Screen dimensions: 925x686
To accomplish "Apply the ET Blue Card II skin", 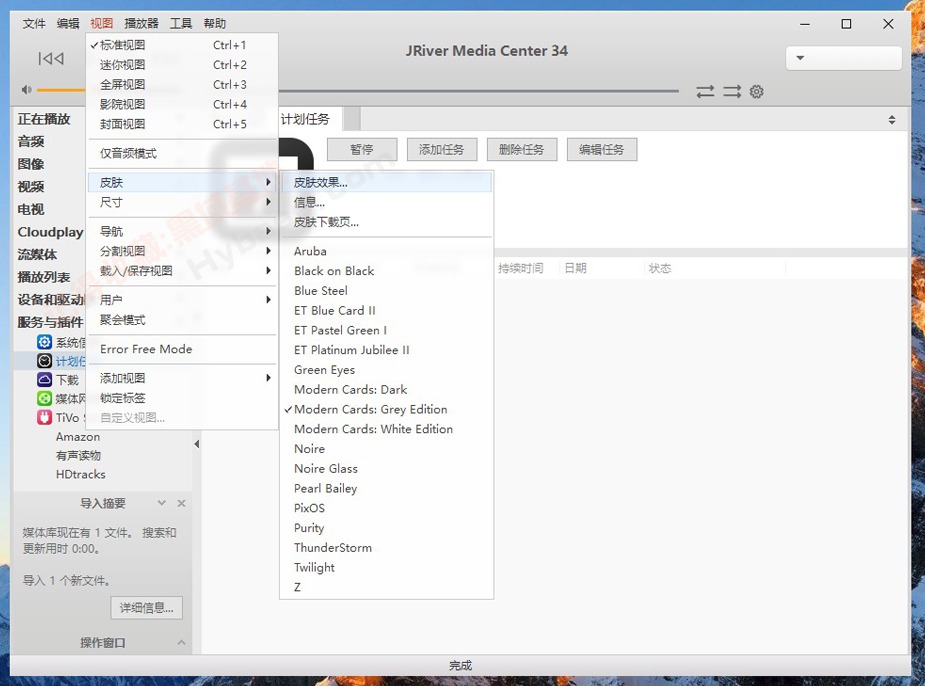I will pyautogui.click(x=386, y=310).
